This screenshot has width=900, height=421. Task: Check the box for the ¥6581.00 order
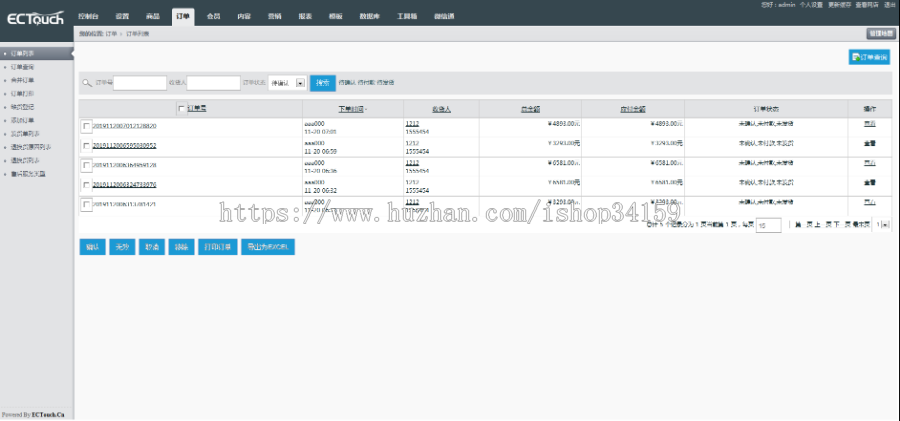point(86,165)
